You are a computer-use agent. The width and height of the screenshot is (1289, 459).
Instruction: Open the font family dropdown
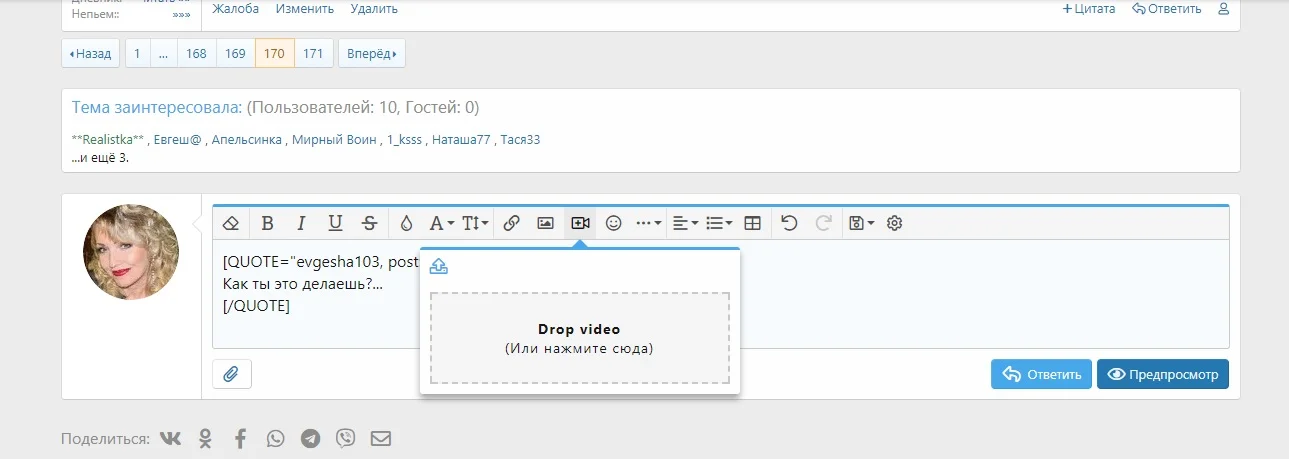[441, 223]
